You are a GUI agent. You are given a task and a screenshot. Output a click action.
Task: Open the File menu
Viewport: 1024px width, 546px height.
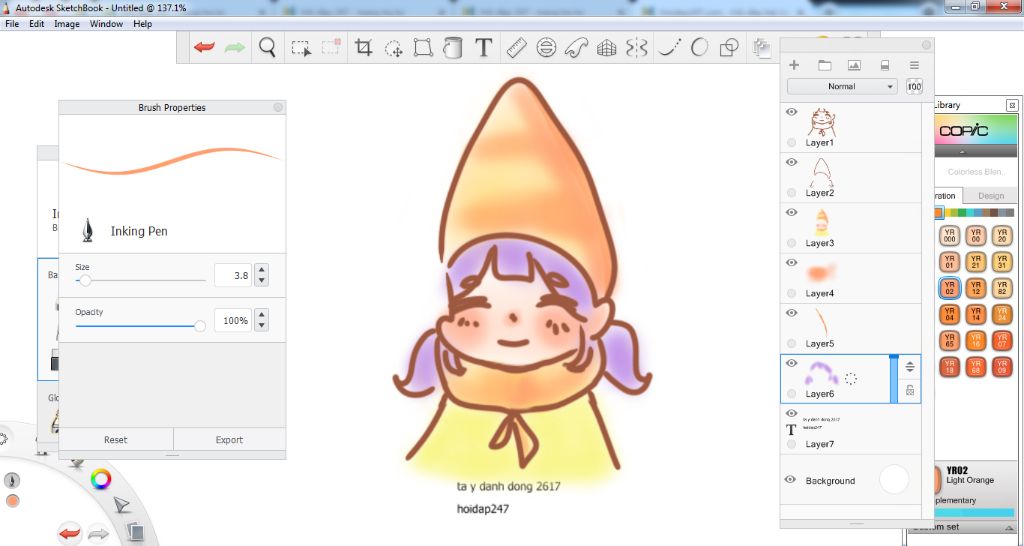12,24
